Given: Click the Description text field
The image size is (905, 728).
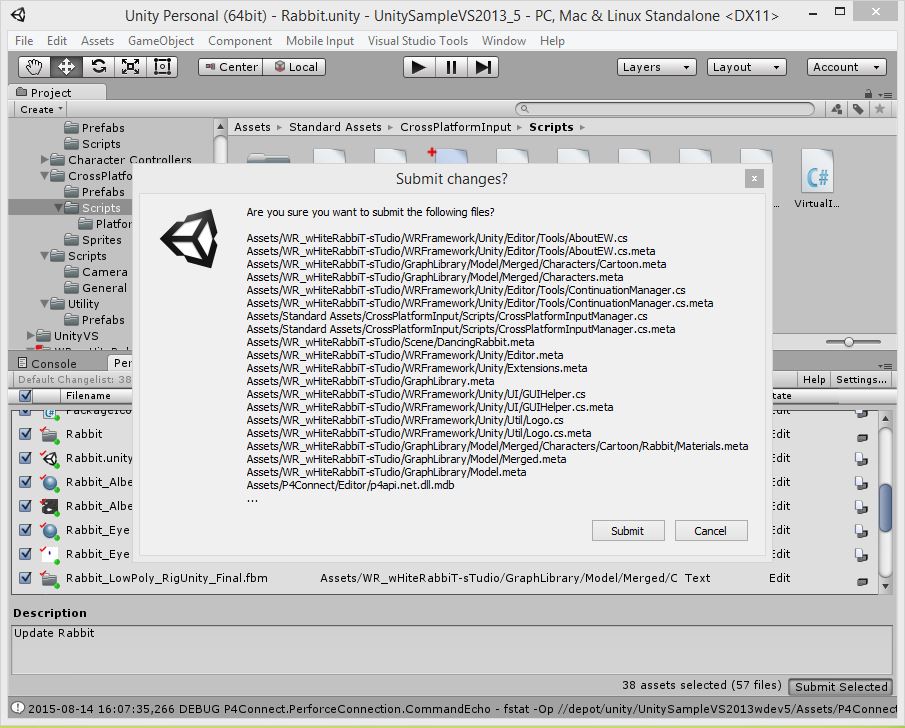Looking at the screenshot, I should 452,649.
